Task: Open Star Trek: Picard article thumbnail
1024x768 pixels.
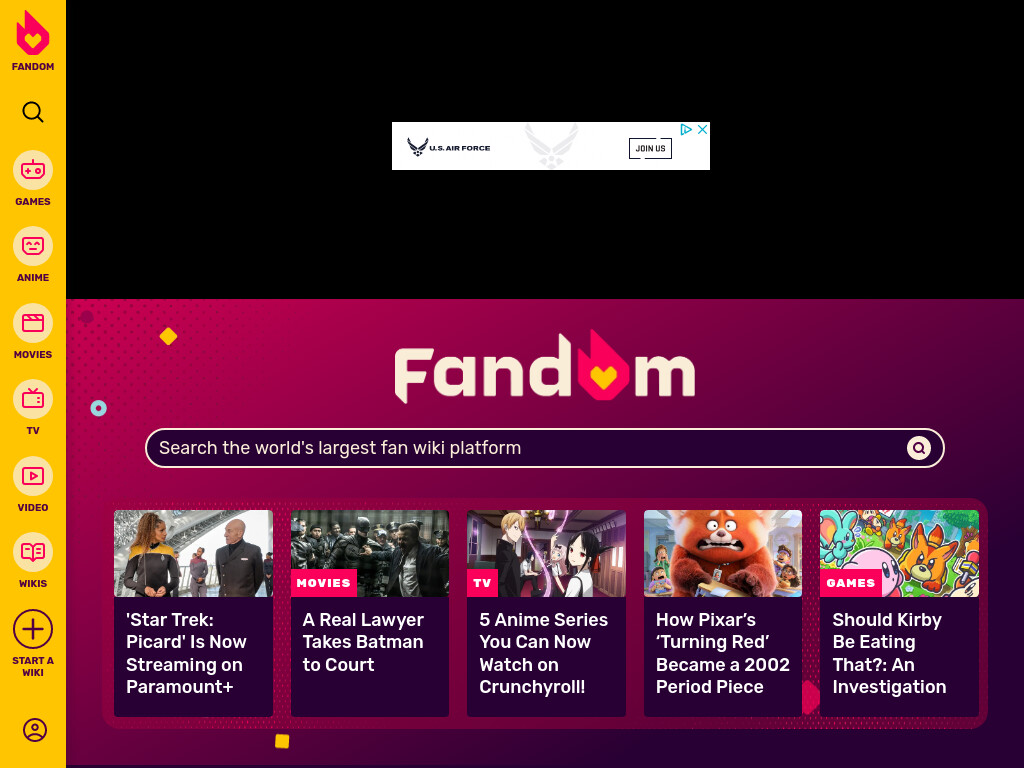Action: pyautogui.click(x=193, y=554)
